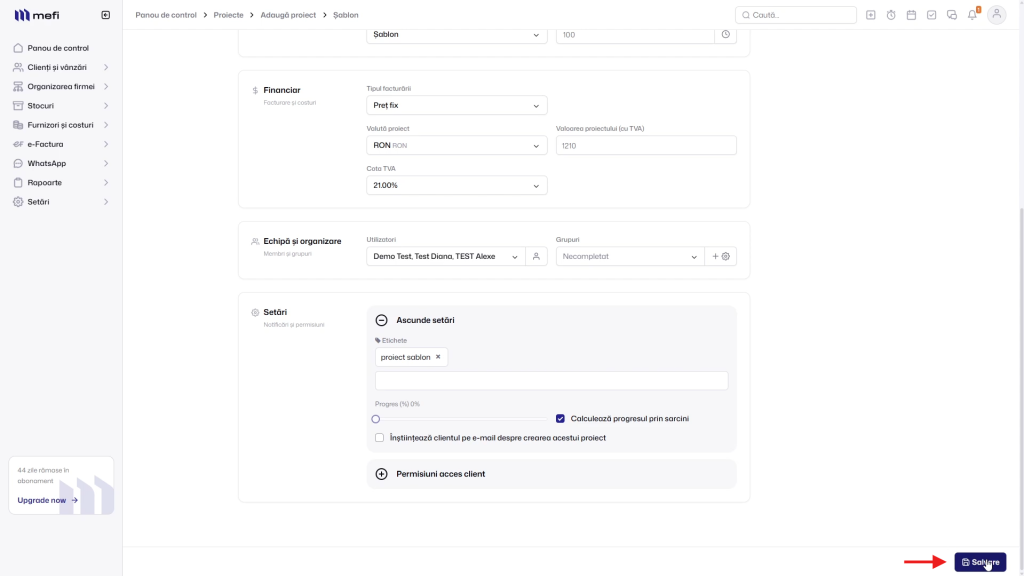Collapse the sidebar with the toggle icon
This screenshot has width=1024, height=576.
pos(106,15)
